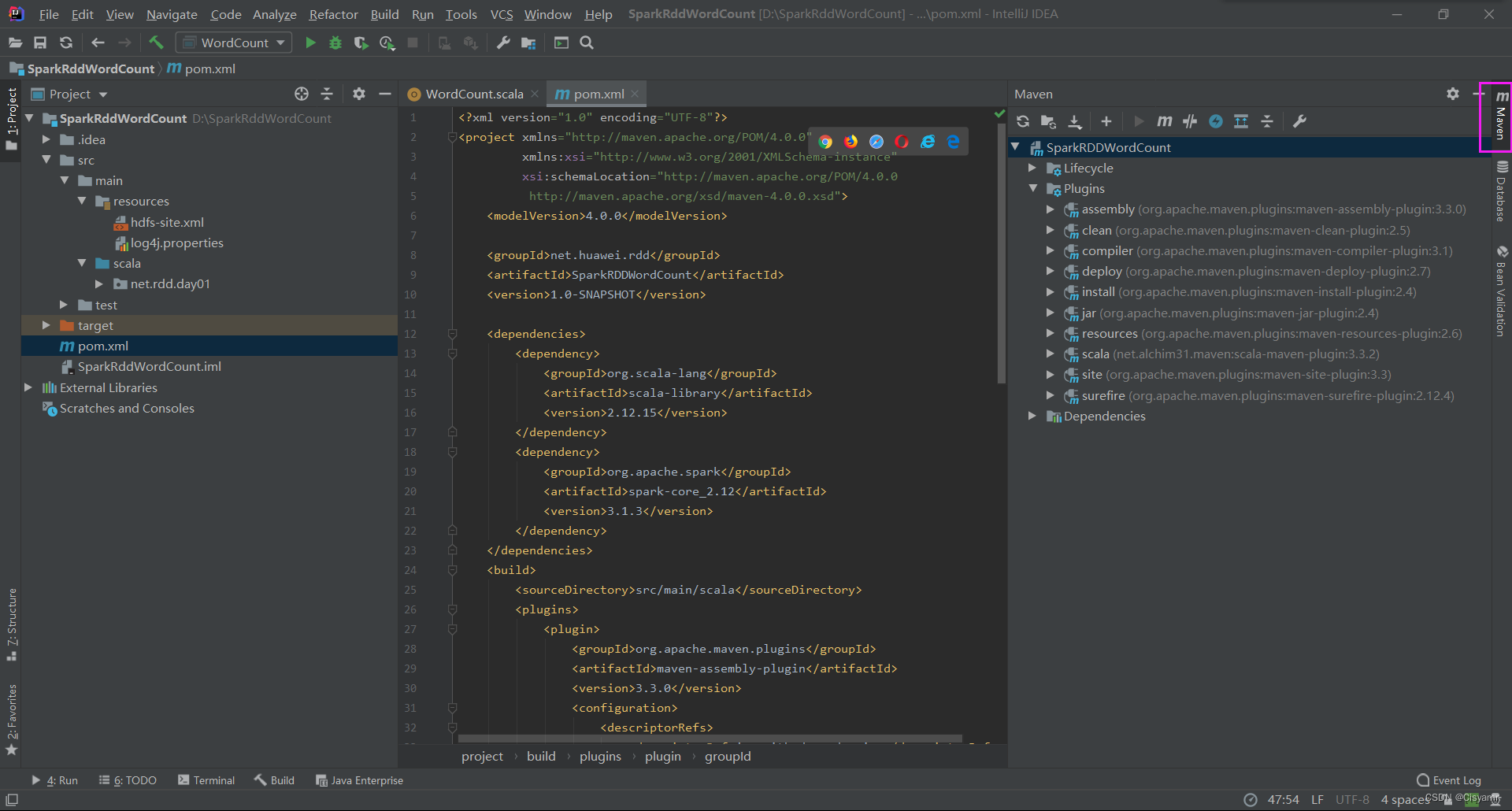Viewport: 1512px width, 811px height.
Task: Select hdfs-site.xml in project tree
Action: 167,222
